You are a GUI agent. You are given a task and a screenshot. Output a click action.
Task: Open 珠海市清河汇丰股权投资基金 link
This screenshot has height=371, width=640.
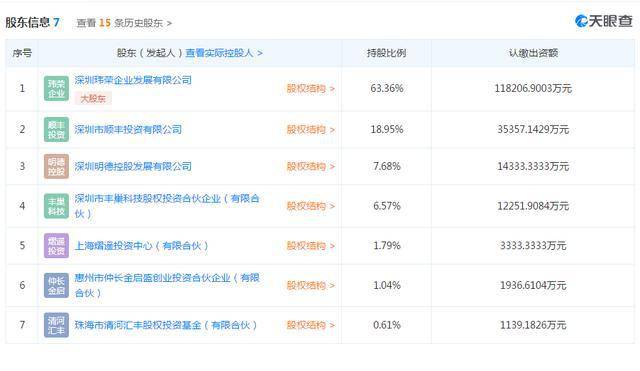pyautogui.click(x=166, y=325)
